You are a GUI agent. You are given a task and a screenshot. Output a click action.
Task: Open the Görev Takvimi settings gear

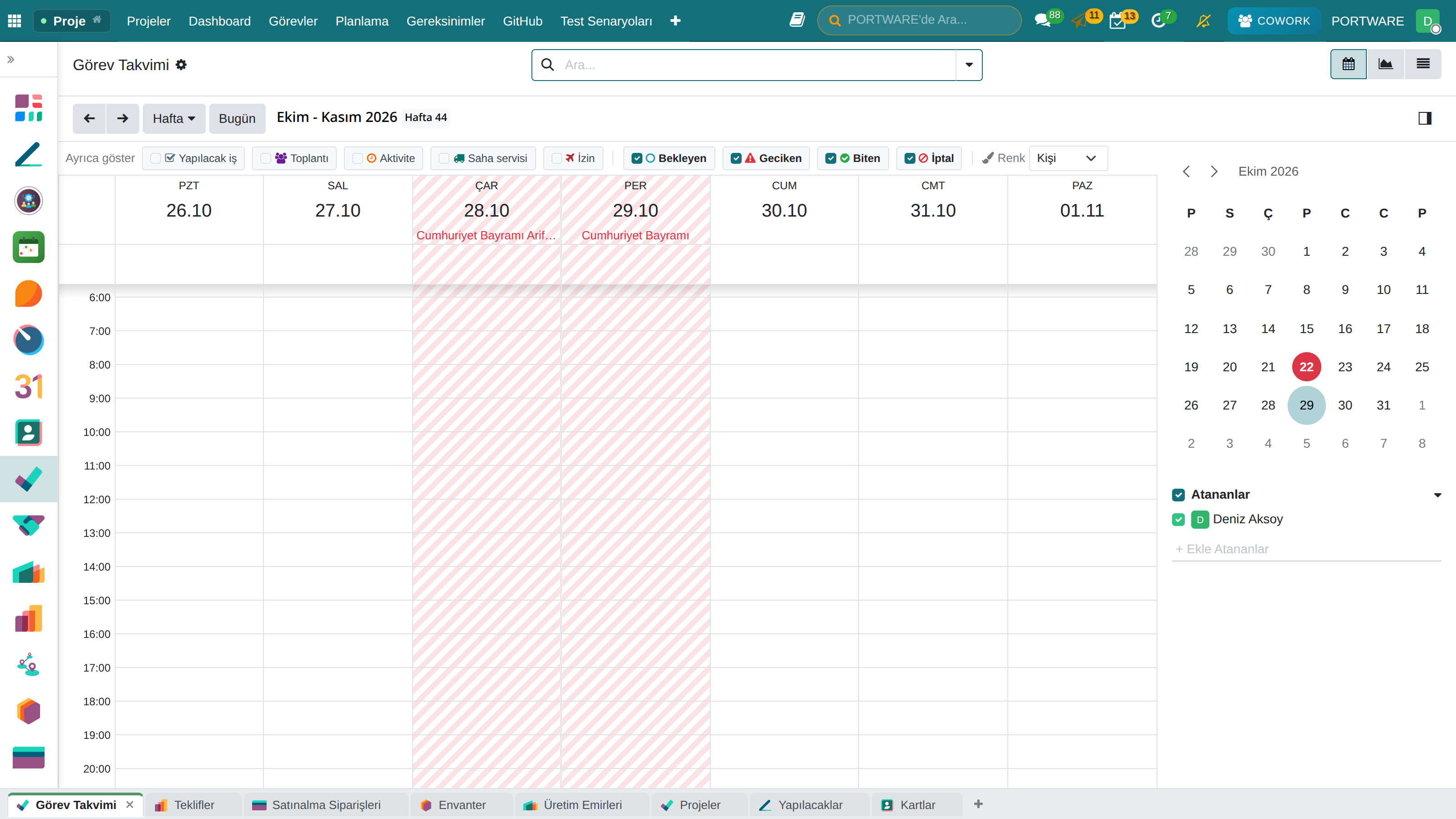pyautogui.click(x=181, y=65)
